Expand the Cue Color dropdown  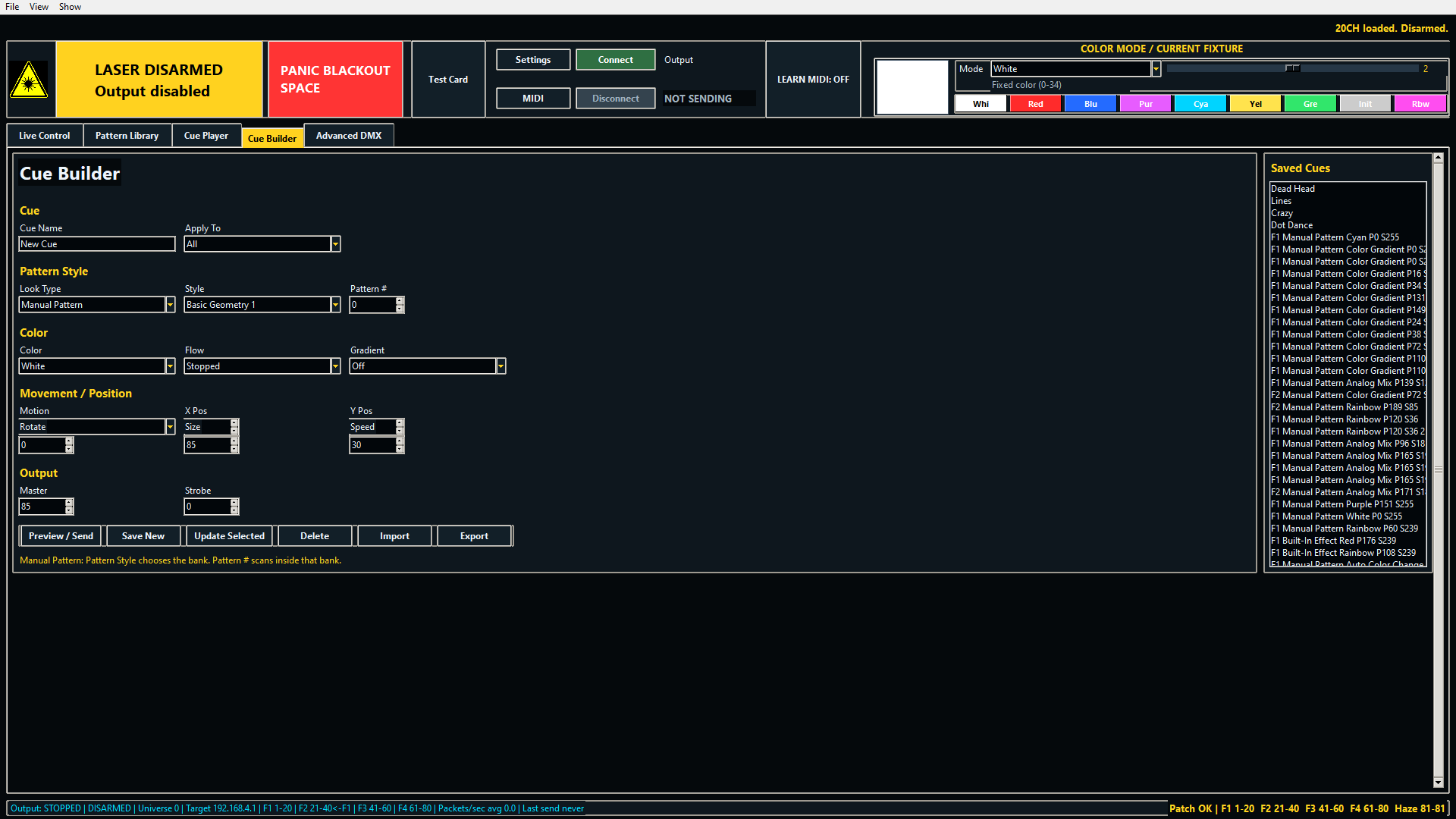[x=170, y=366]
